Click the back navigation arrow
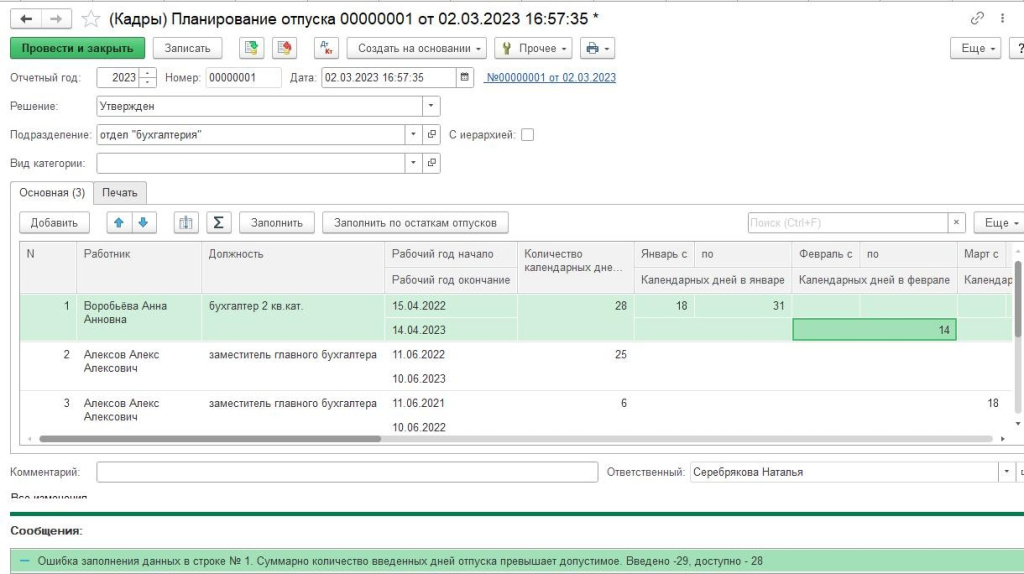Image resolution: width=1024 pixels, height=574 pixels. [x=26, y=18]
